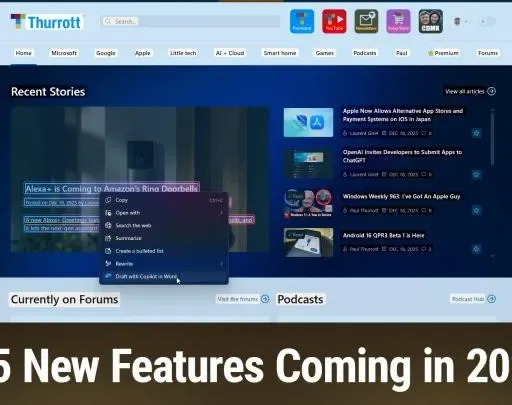This screenshot has width=512, height=405.
Task: Open Windows Weekly 963 article
Action: click(x=401, y=196)
